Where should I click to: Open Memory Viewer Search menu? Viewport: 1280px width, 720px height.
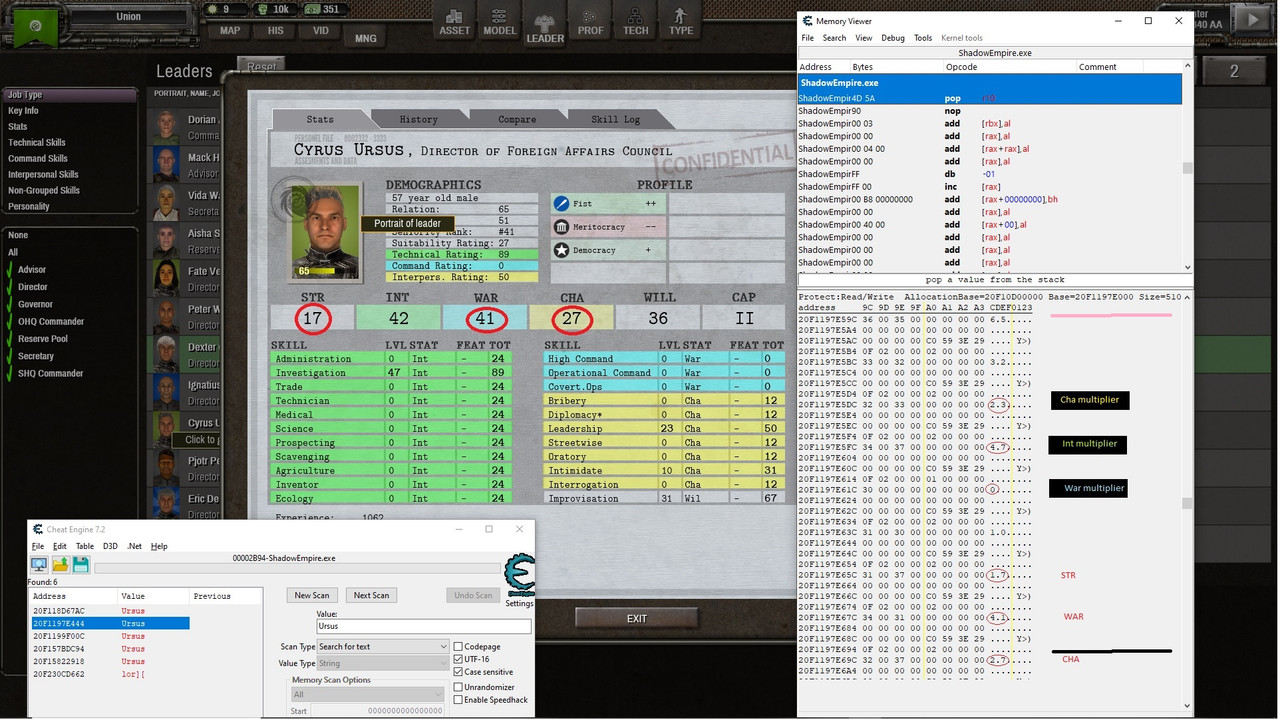pyautogui.click(x=834, y=38)
